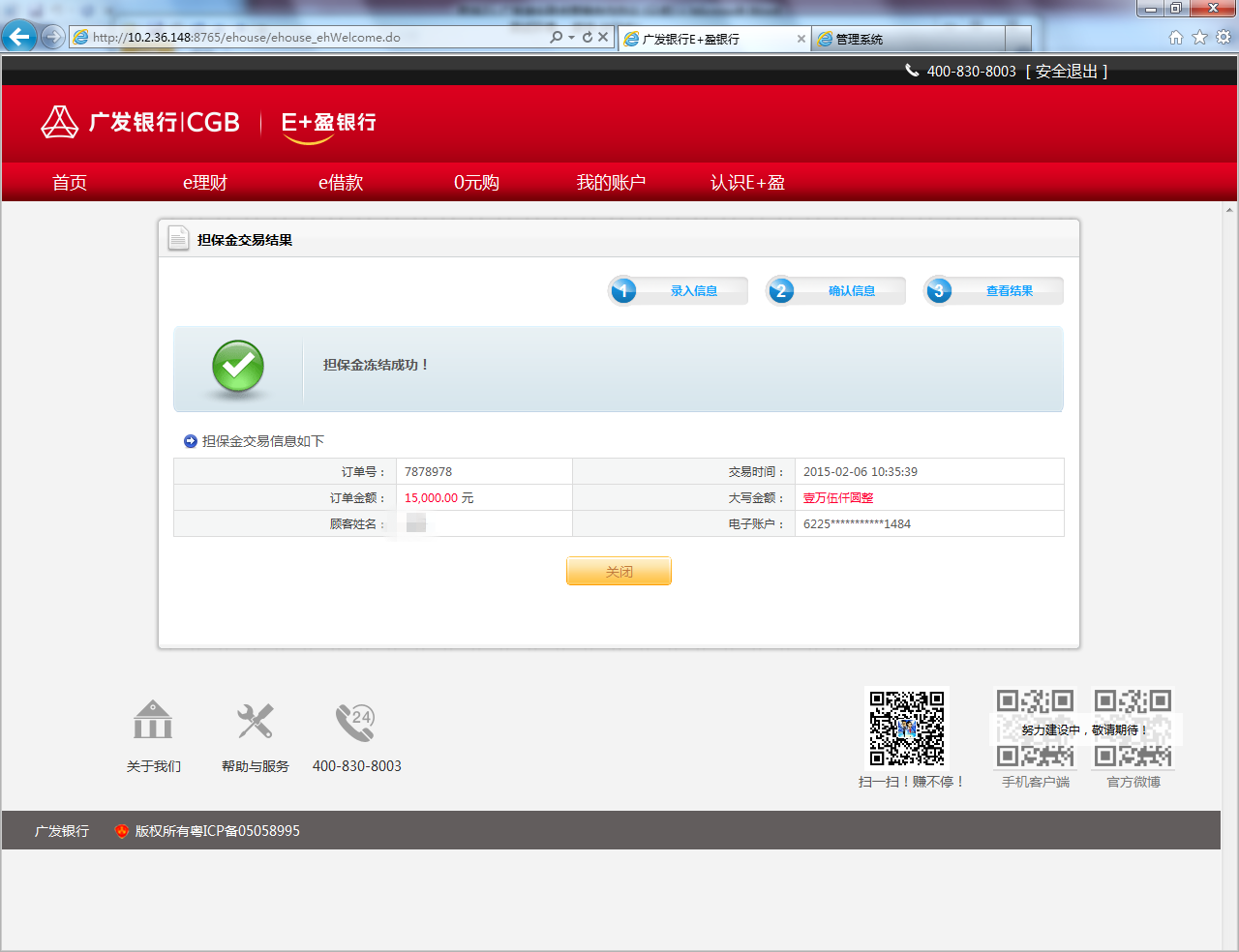The width and height of the screenshot is (1239, 952).
Task: Click the document icon beside 担保金交易结果
Action: coord(178,238)
